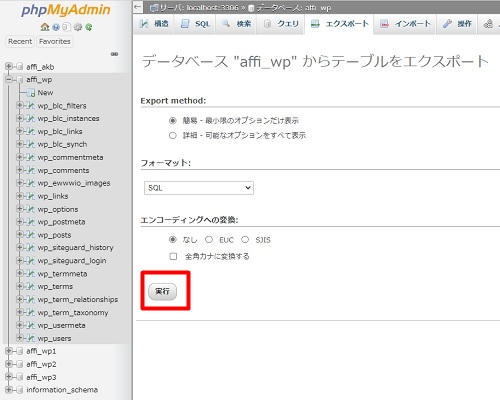Expand the wp_usermeta table node
The width and height of the screenshot is (500, 400).
point(20,325)
